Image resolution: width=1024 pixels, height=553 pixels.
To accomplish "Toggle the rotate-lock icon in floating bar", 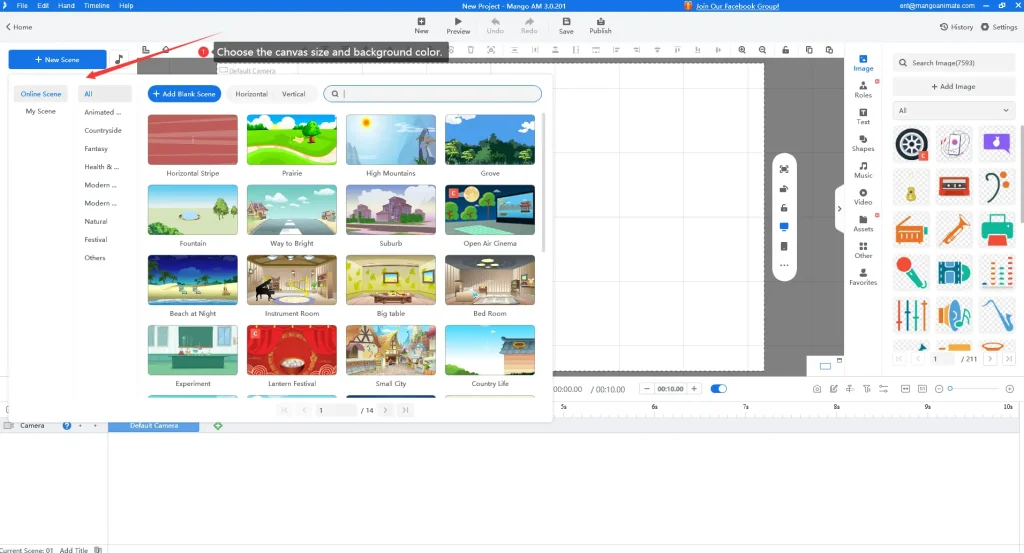I will [x=784, y=189].
